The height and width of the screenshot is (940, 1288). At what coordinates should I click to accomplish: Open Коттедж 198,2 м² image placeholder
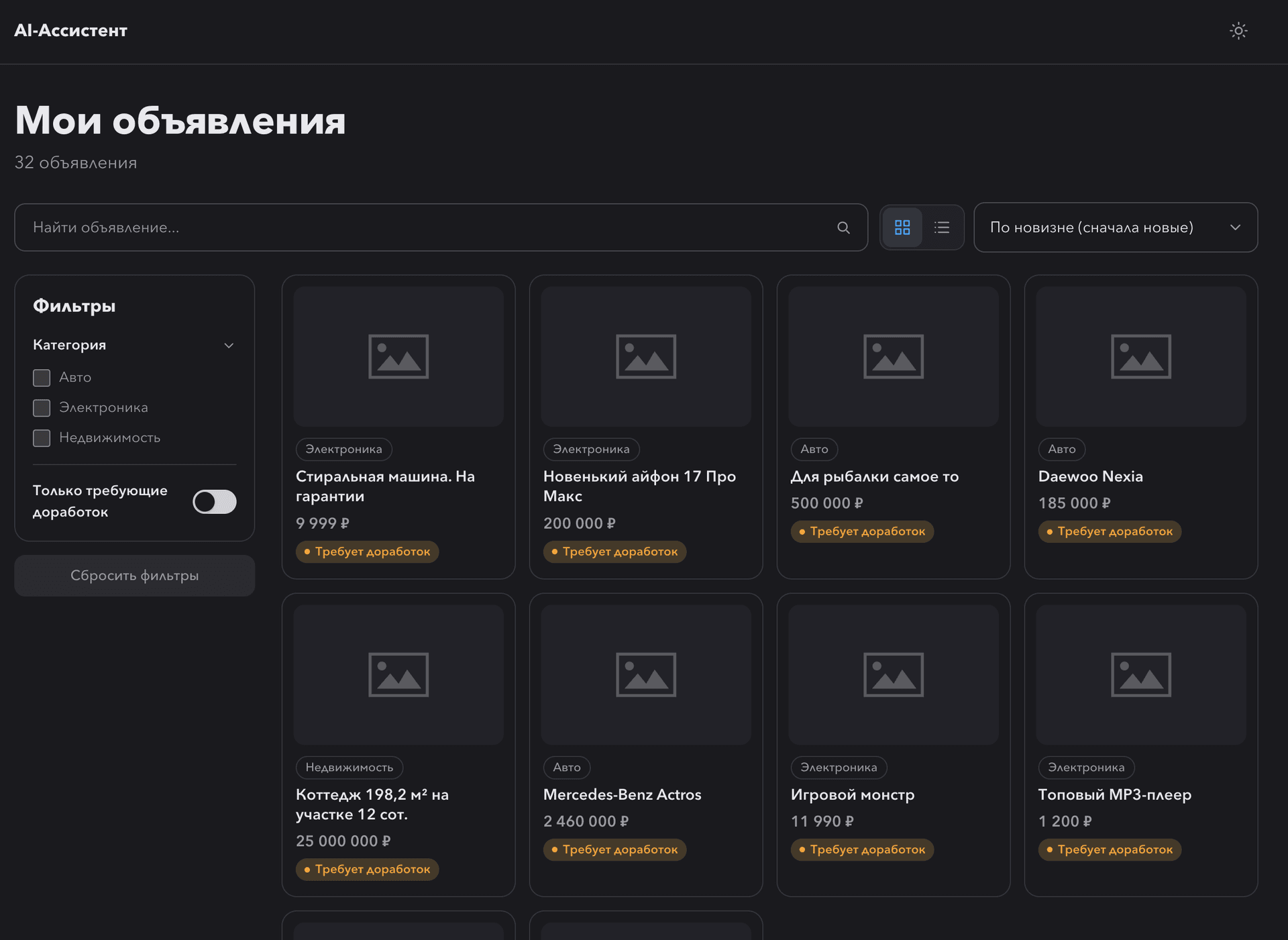(x=398, y=674)
